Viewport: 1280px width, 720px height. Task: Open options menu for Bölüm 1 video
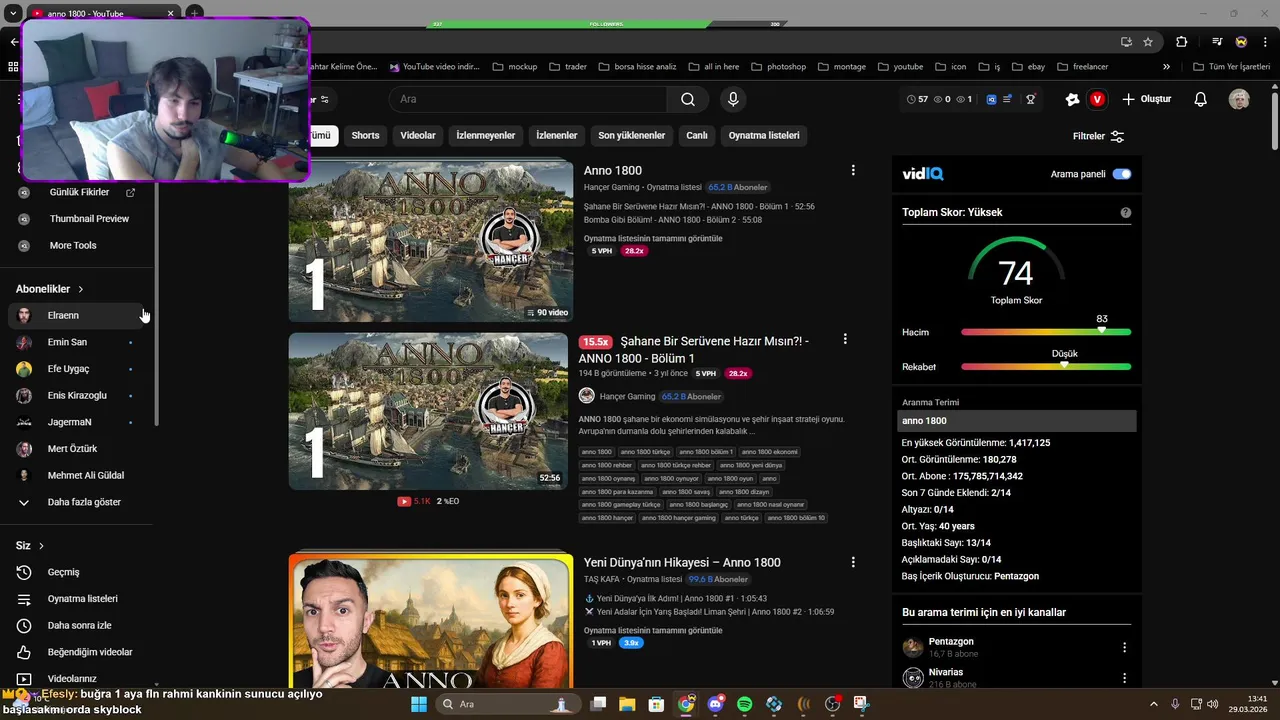tap(845, 339)
